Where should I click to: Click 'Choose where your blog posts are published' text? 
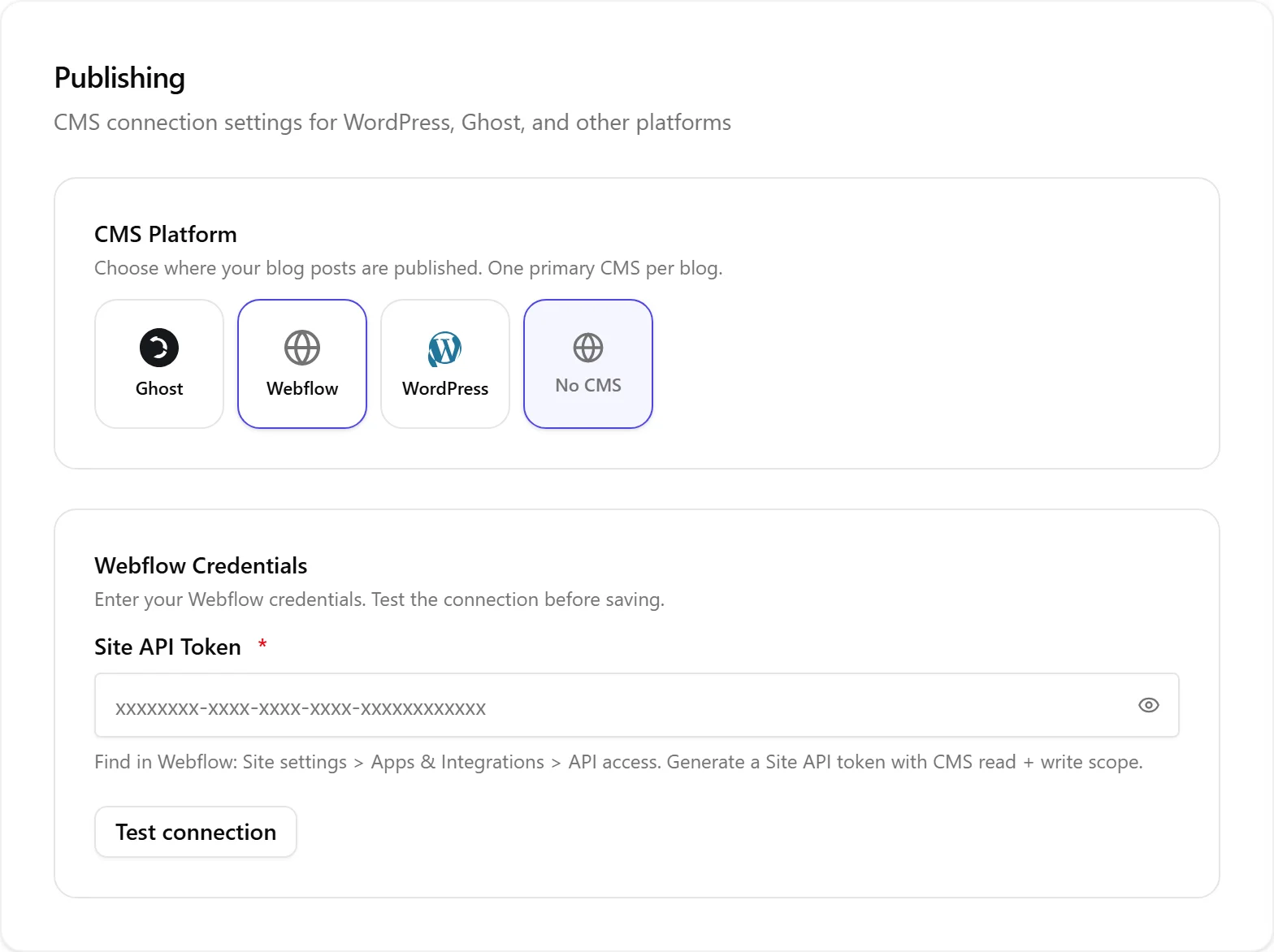408,268
